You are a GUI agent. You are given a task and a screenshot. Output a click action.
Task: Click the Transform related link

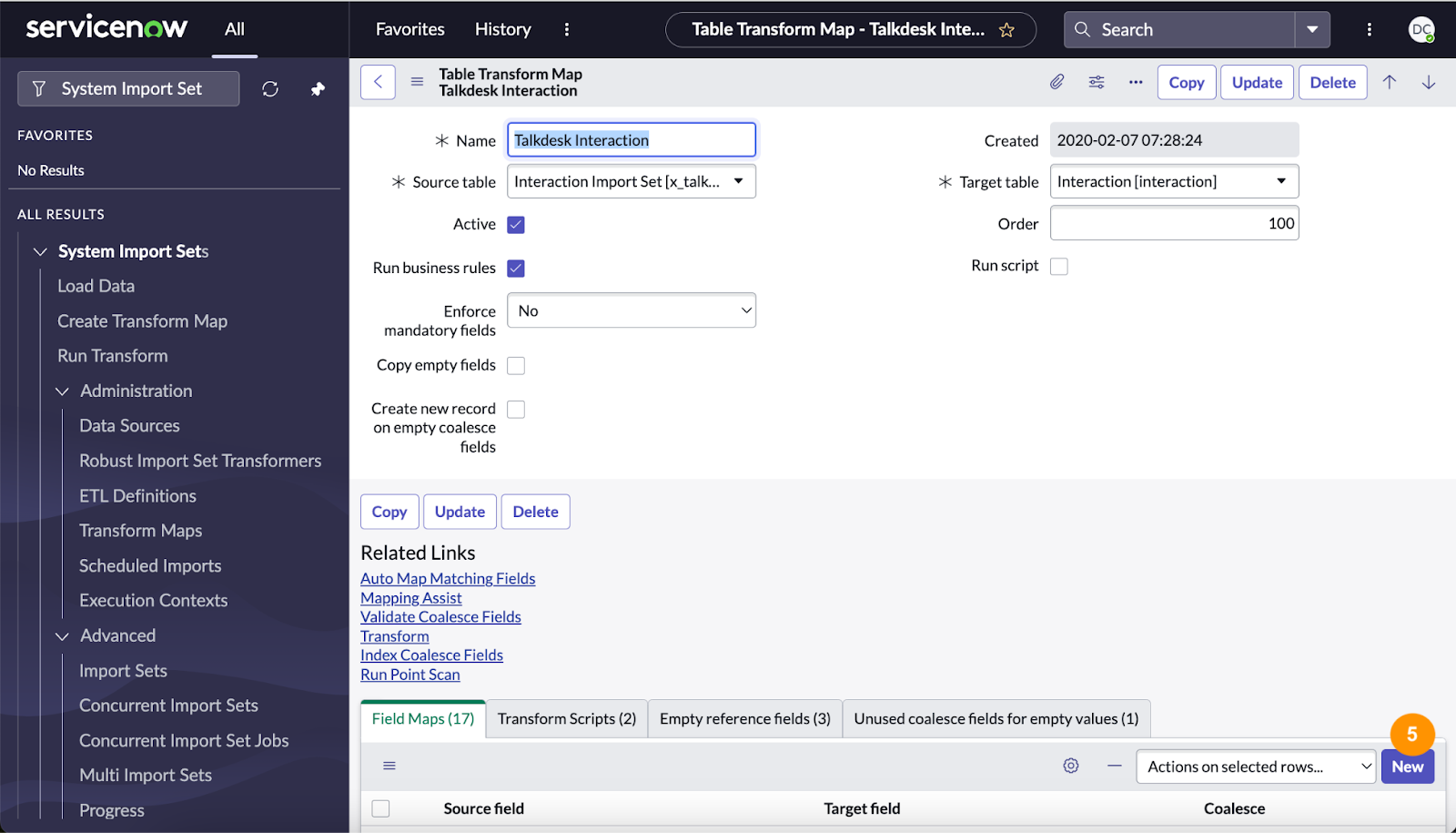click(x=395, y=636)
